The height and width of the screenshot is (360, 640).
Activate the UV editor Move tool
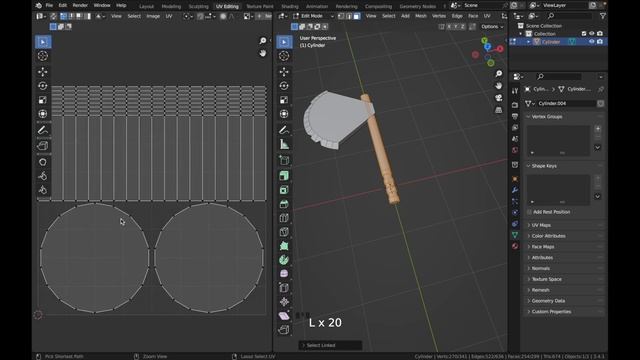coord(43,72)
